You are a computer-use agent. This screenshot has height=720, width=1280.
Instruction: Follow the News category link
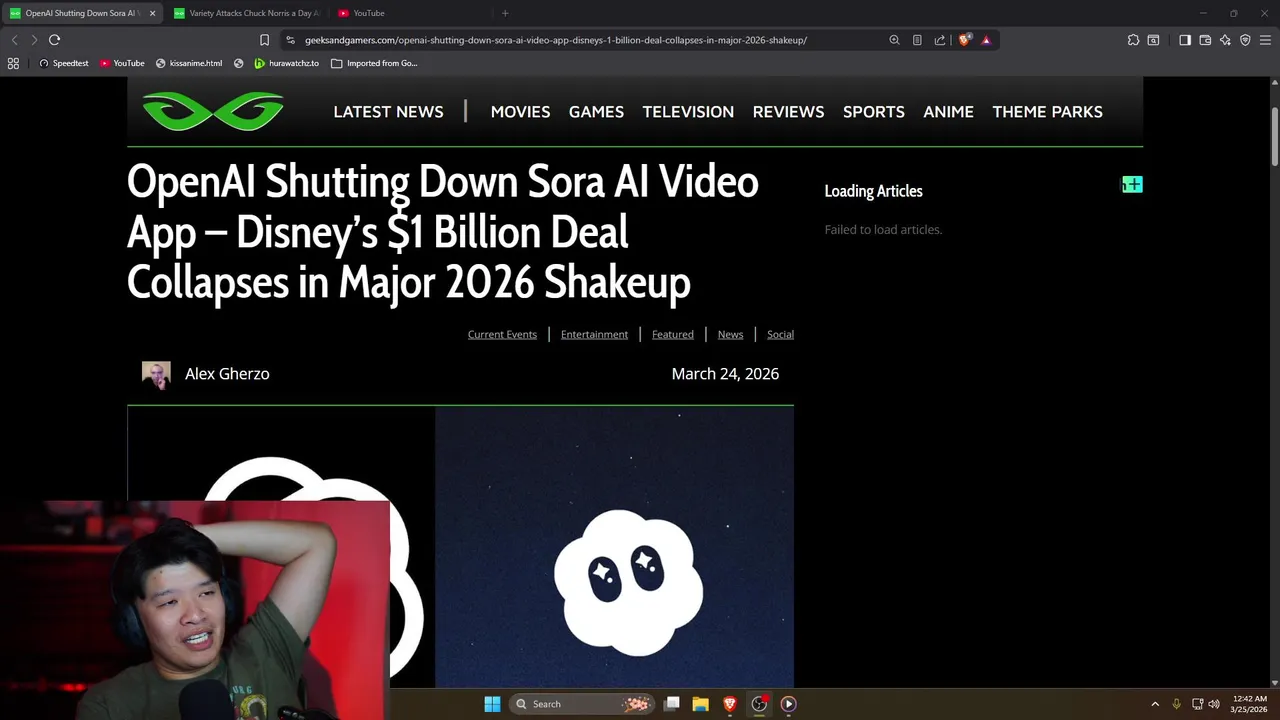pyautogui.click(x=730, y=334)
